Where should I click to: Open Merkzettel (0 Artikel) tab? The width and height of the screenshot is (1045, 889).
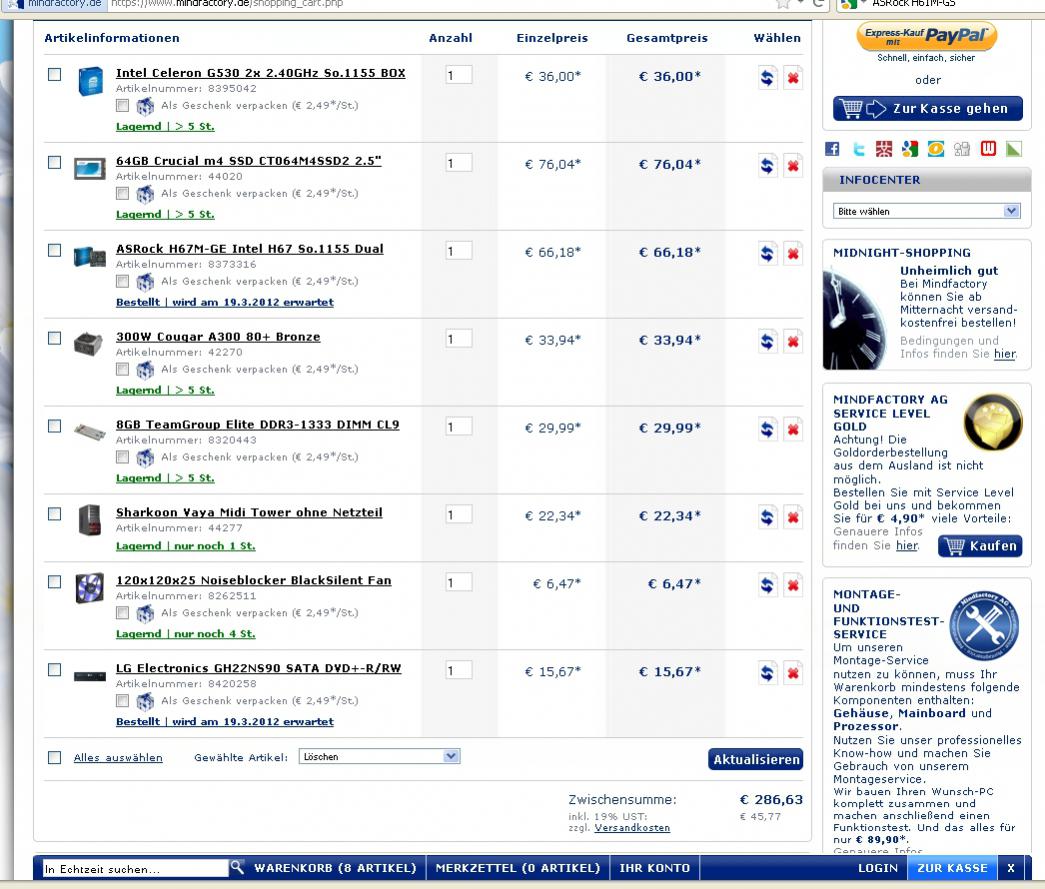(x=518, y=868)
